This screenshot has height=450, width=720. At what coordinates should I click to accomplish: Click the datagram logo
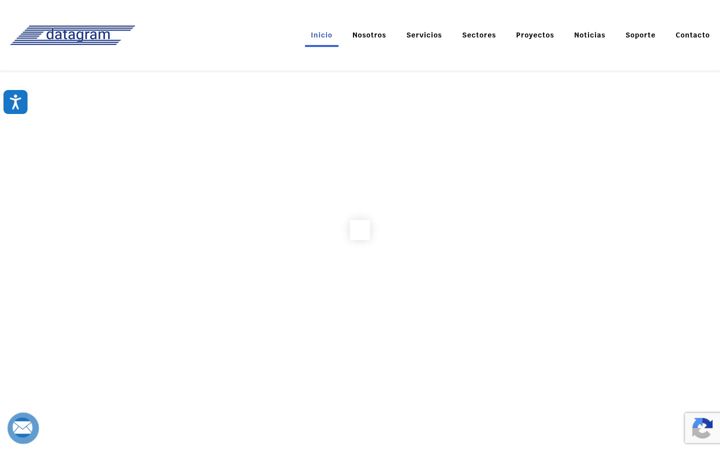[73, 35]
